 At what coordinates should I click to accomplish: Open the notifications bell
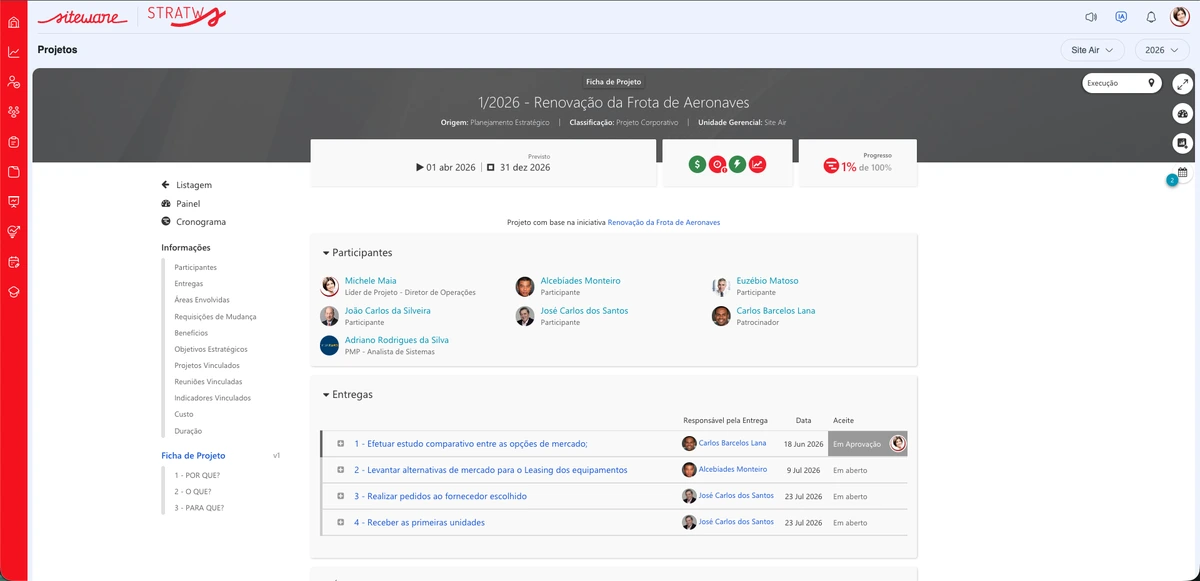pos(1151,17)
